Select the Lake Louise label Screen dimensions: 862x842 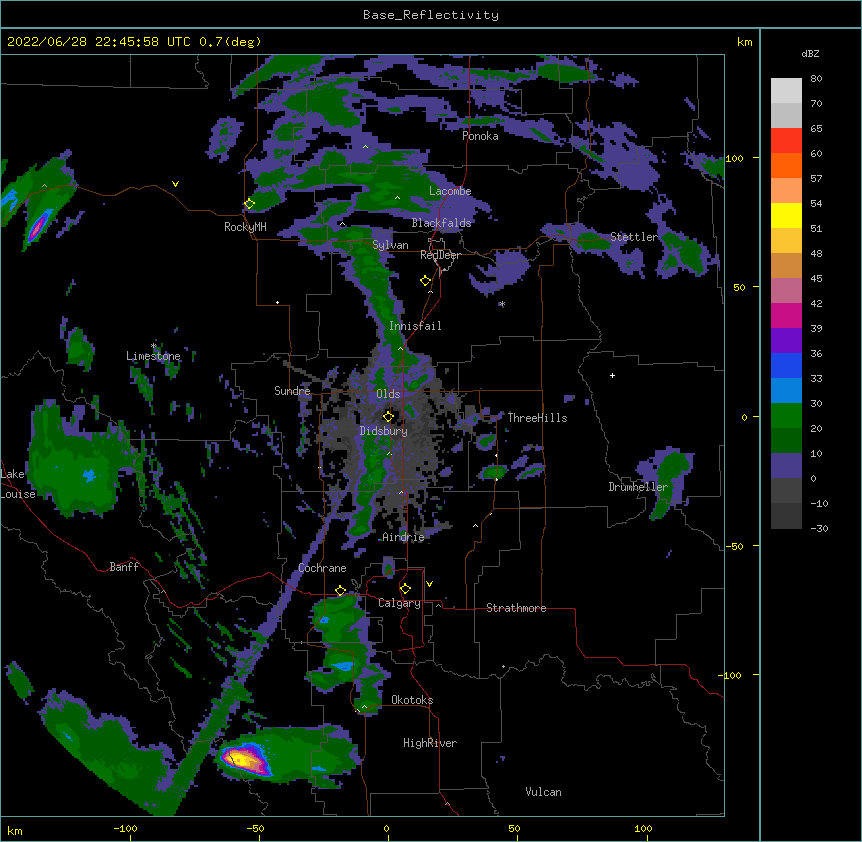click(18, 484)
